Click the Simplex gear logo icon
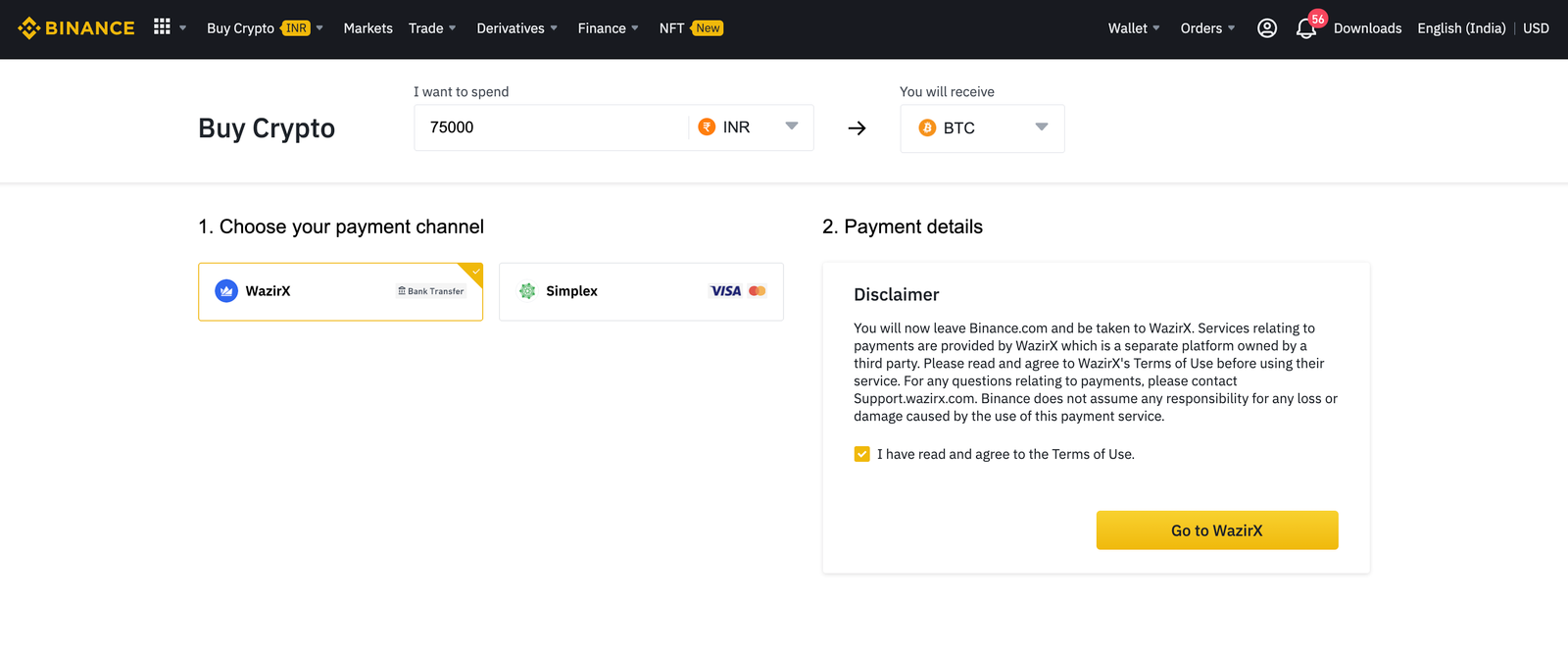The image size is (1568, 654). pos(527,291)
